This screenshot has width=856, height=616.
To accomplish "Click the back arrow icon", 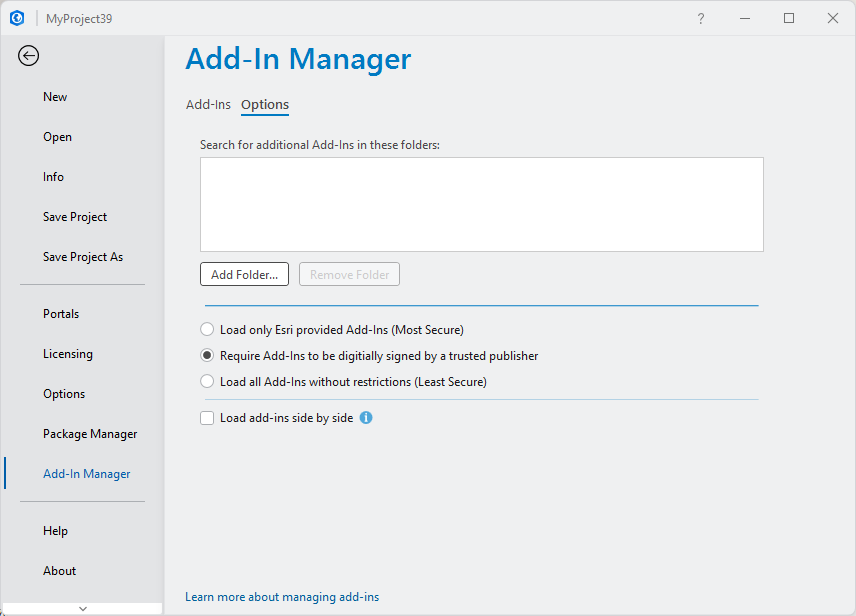I will click(28, 56).
